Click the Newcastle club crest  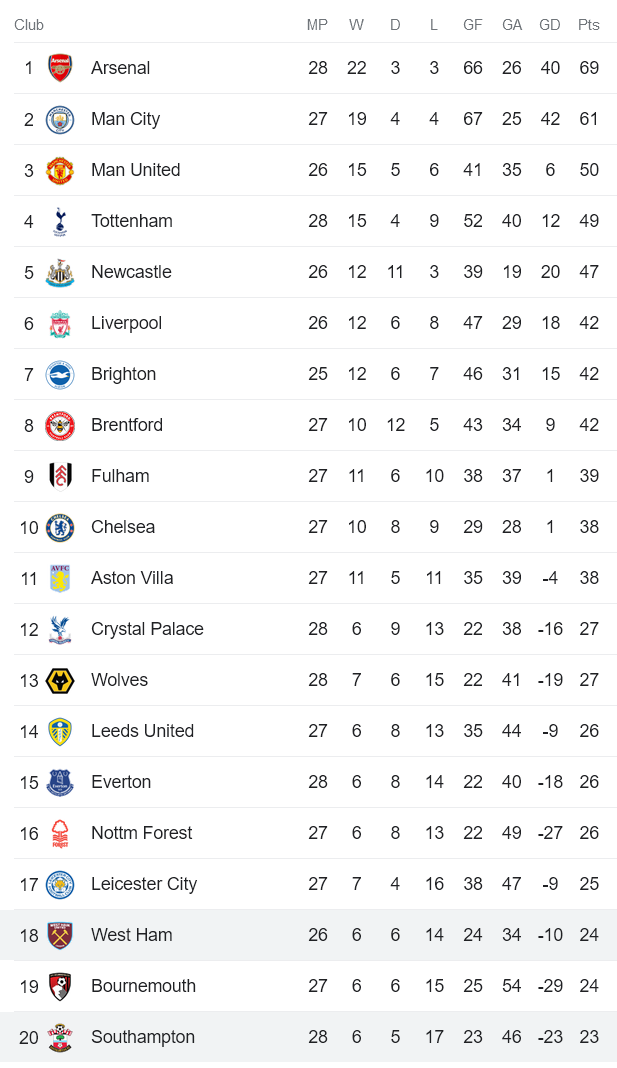pyautogui.click(x=60, y=272)
